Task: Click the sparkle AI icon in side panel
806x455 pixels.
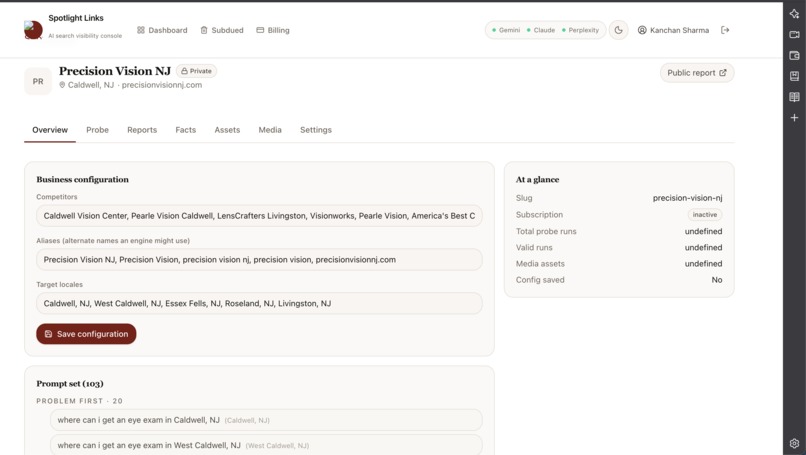Action: 794,14
